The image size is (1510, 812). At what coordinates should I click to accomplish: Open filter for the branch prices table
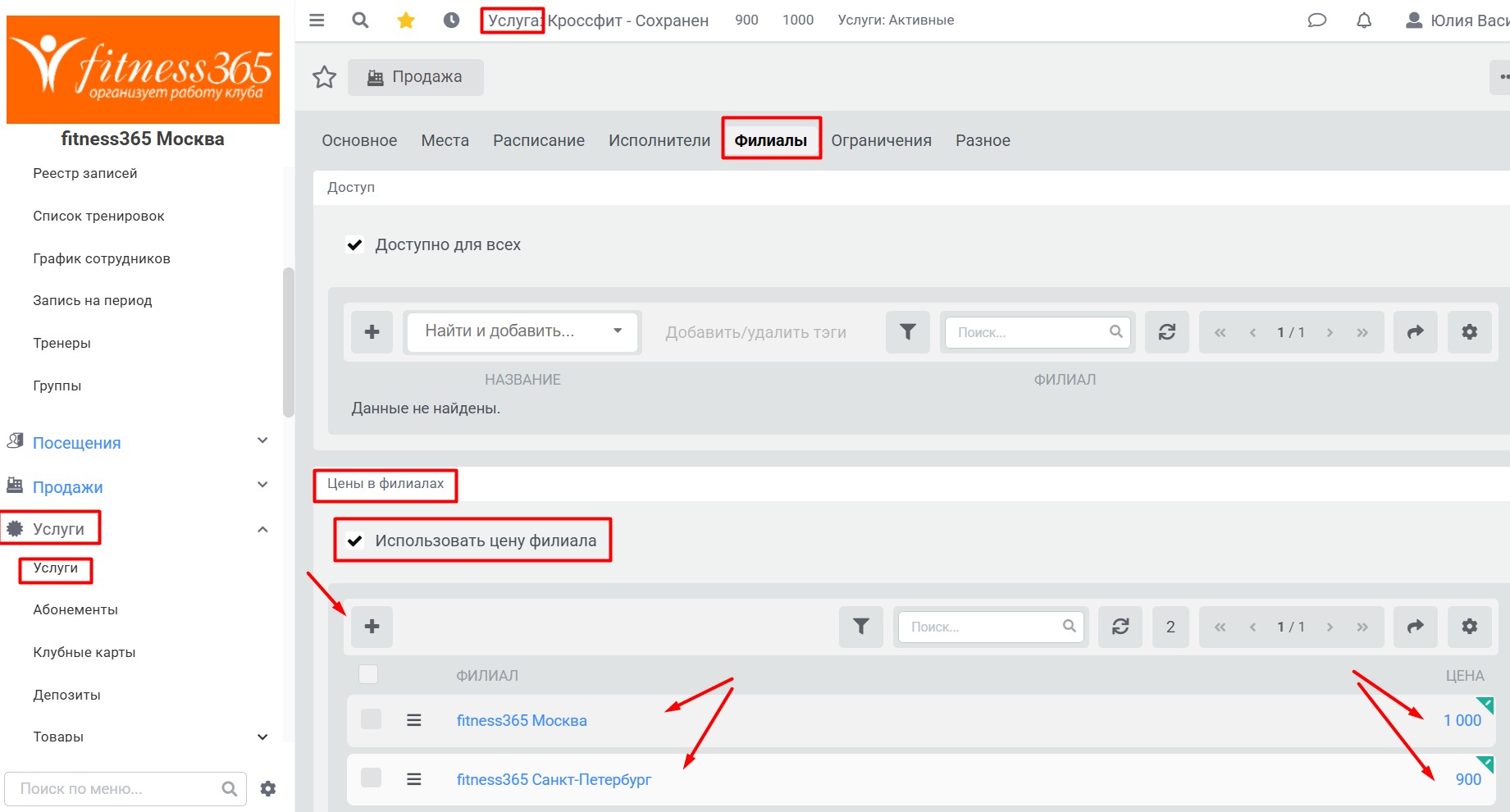click(861, 627)
